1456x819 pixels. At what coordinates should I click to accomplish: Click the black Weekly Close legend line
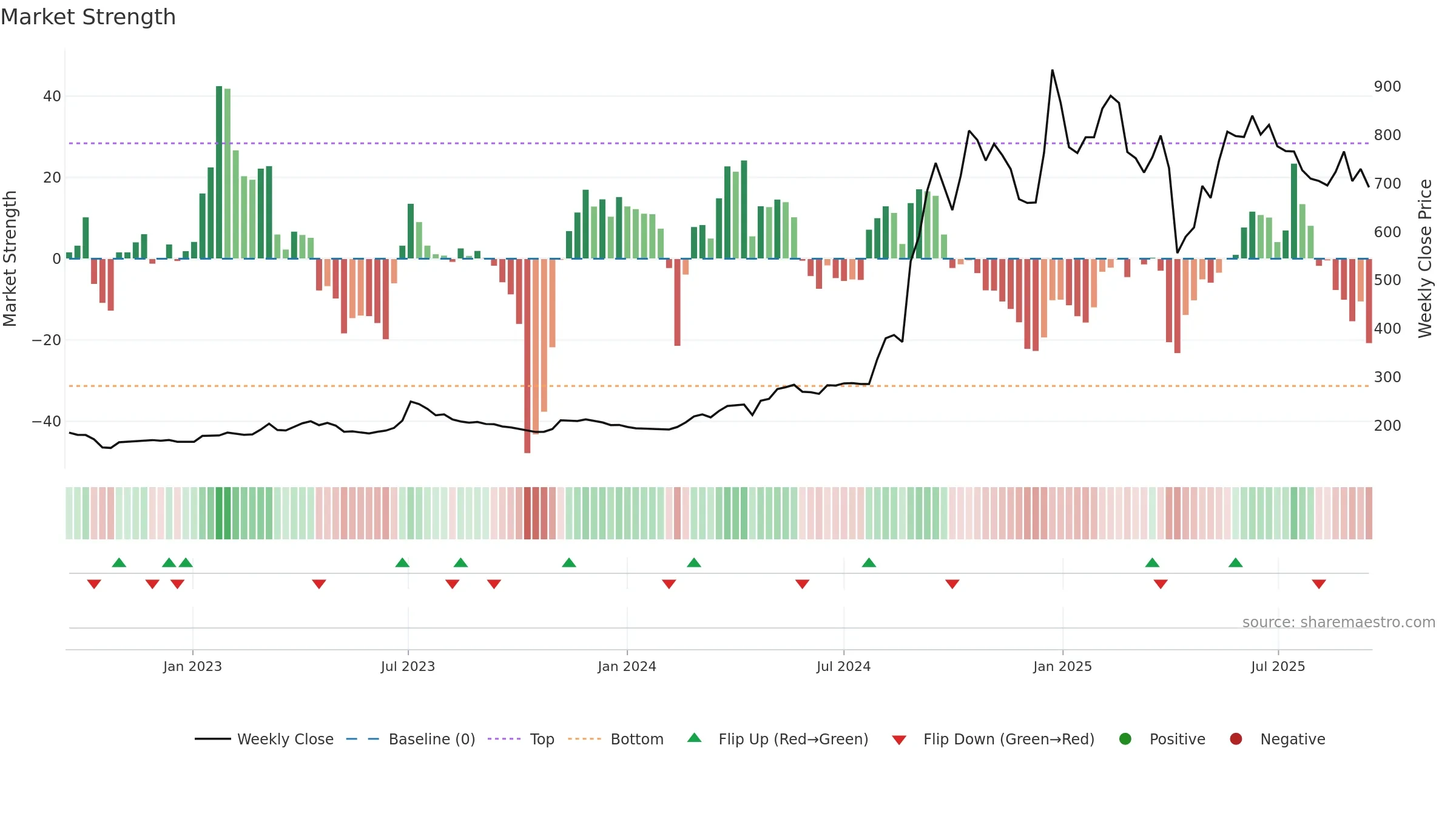212,739
